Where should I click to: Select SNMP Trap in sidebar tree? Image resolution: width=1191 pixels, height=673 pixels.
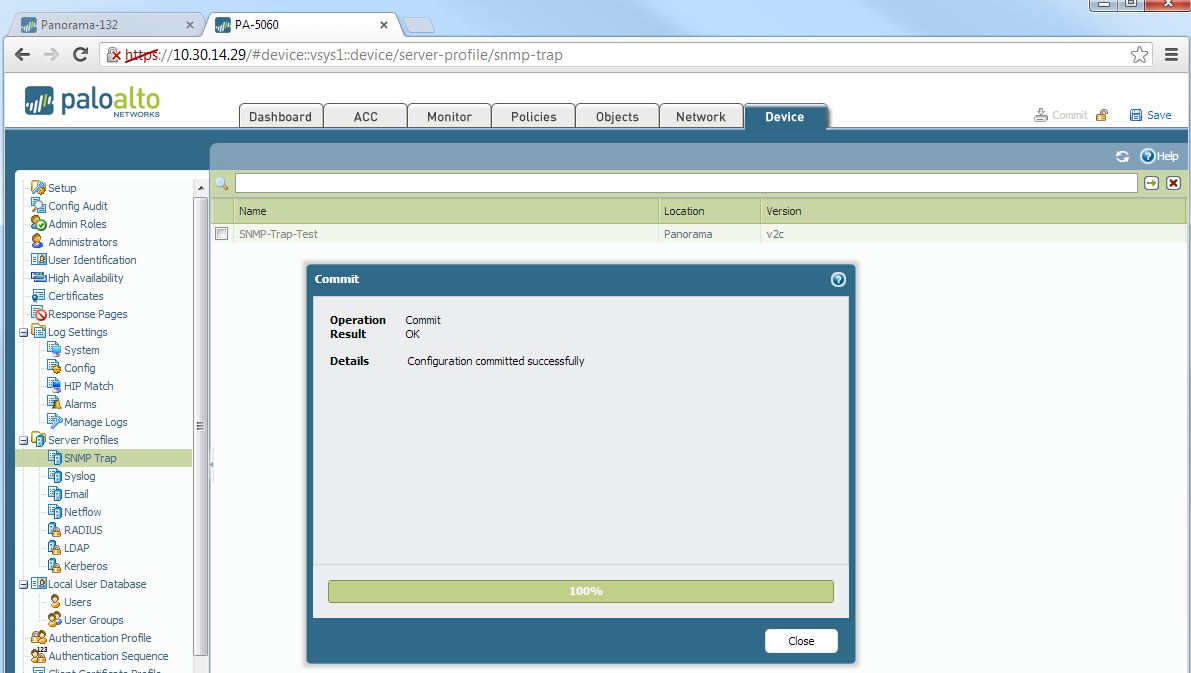[x=90, y=458]
